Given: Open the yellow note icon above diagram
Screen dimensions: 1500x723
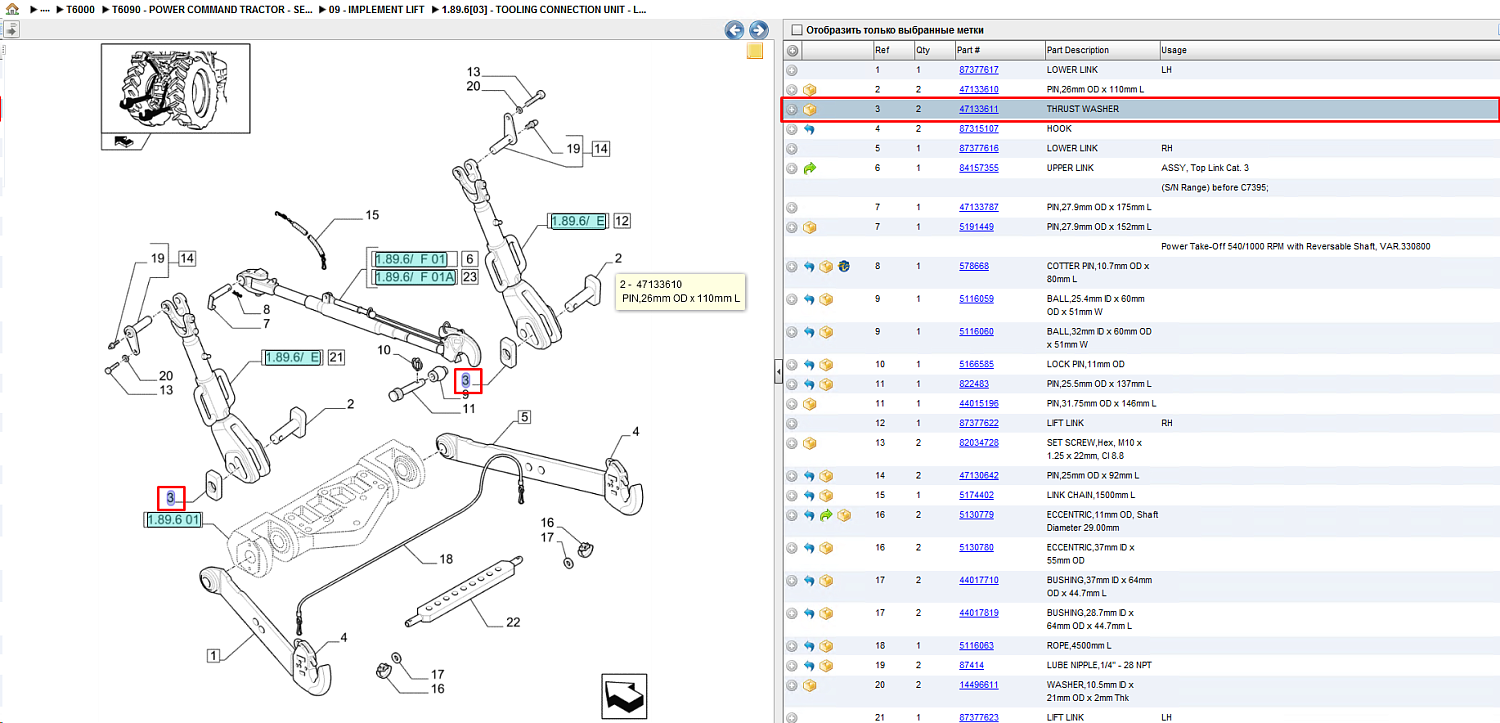Looking at the screenshot, I should click(x=755, y=52).
